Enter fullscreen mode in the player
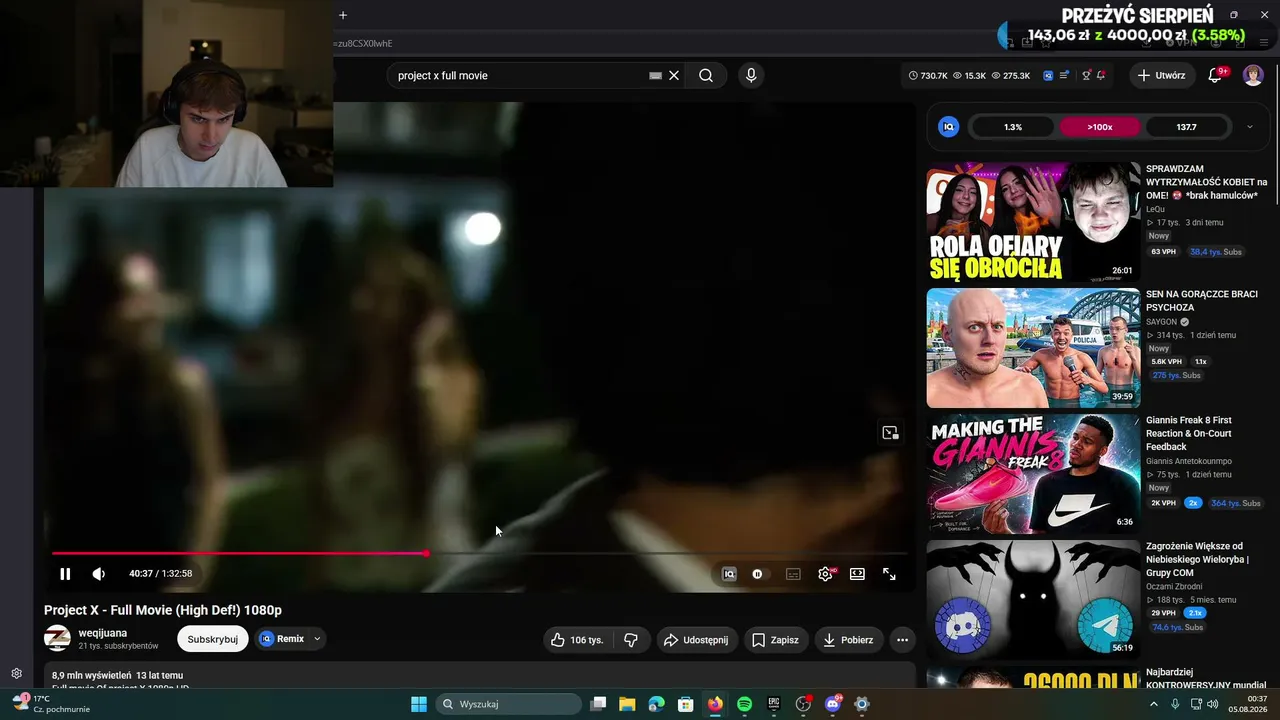1280x720 pixels. 889,574
